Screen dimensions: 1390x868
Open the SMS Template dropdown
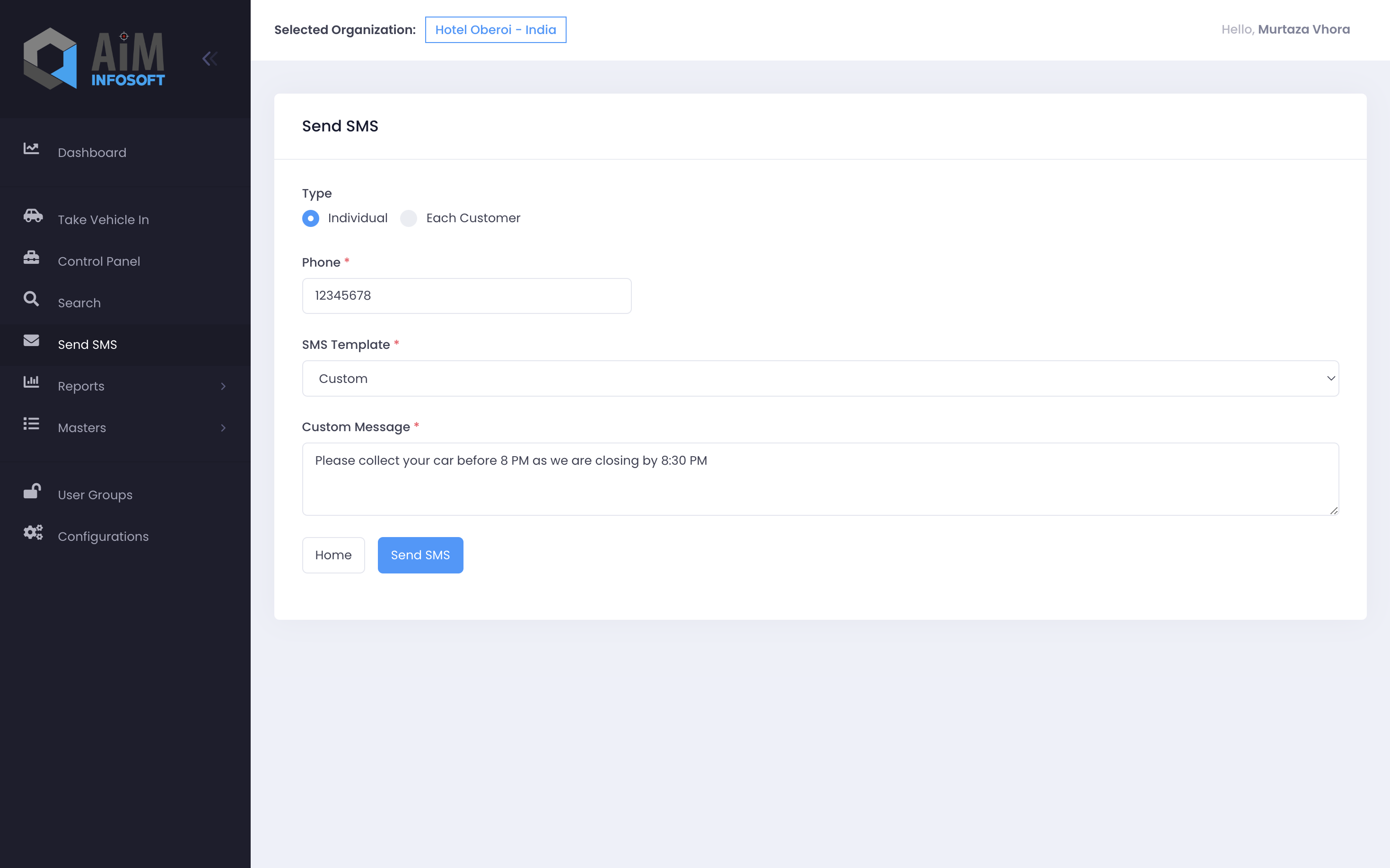[821, 378]
